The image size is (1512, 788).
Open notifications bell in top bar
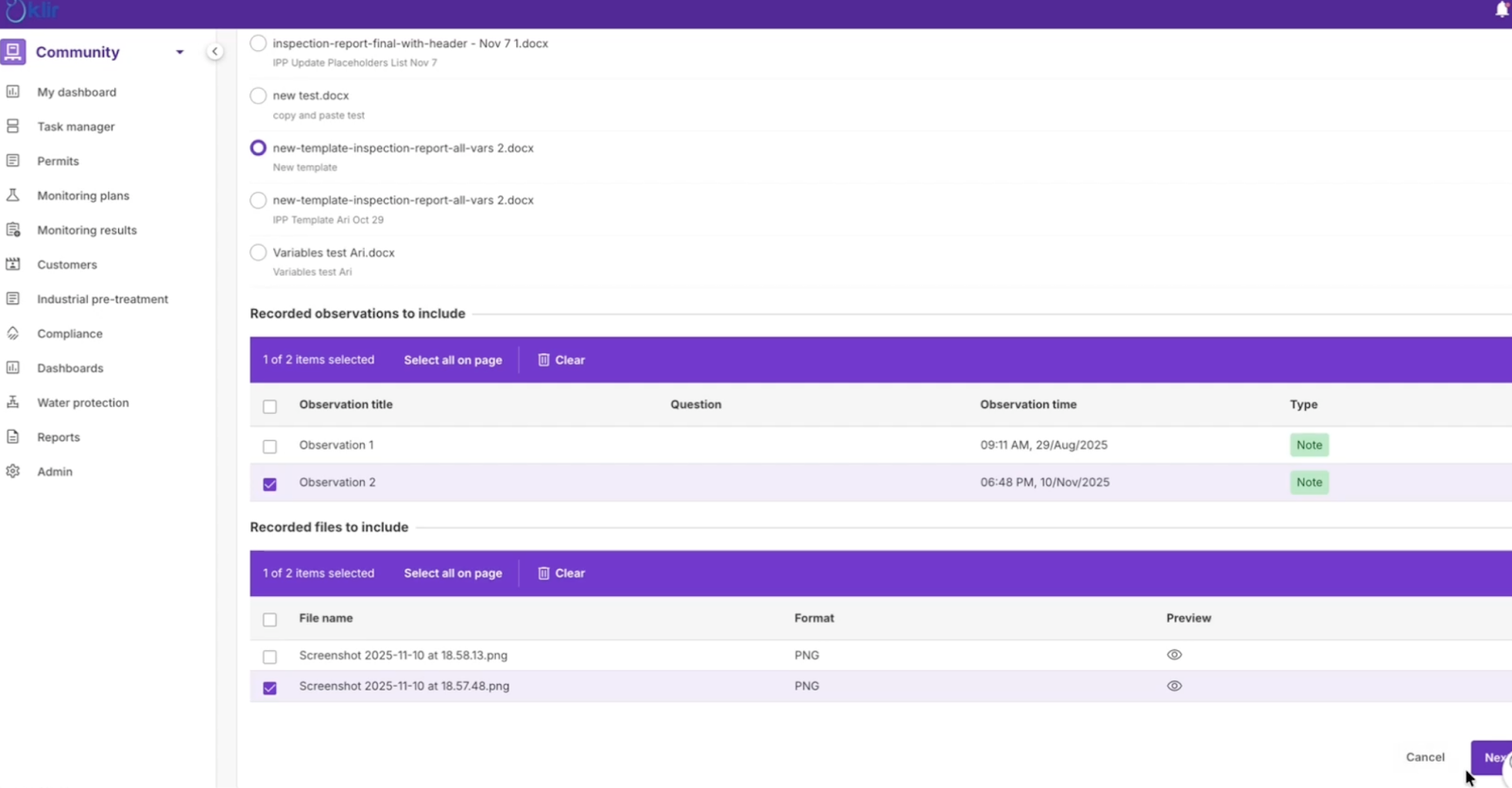[1502, 10]
